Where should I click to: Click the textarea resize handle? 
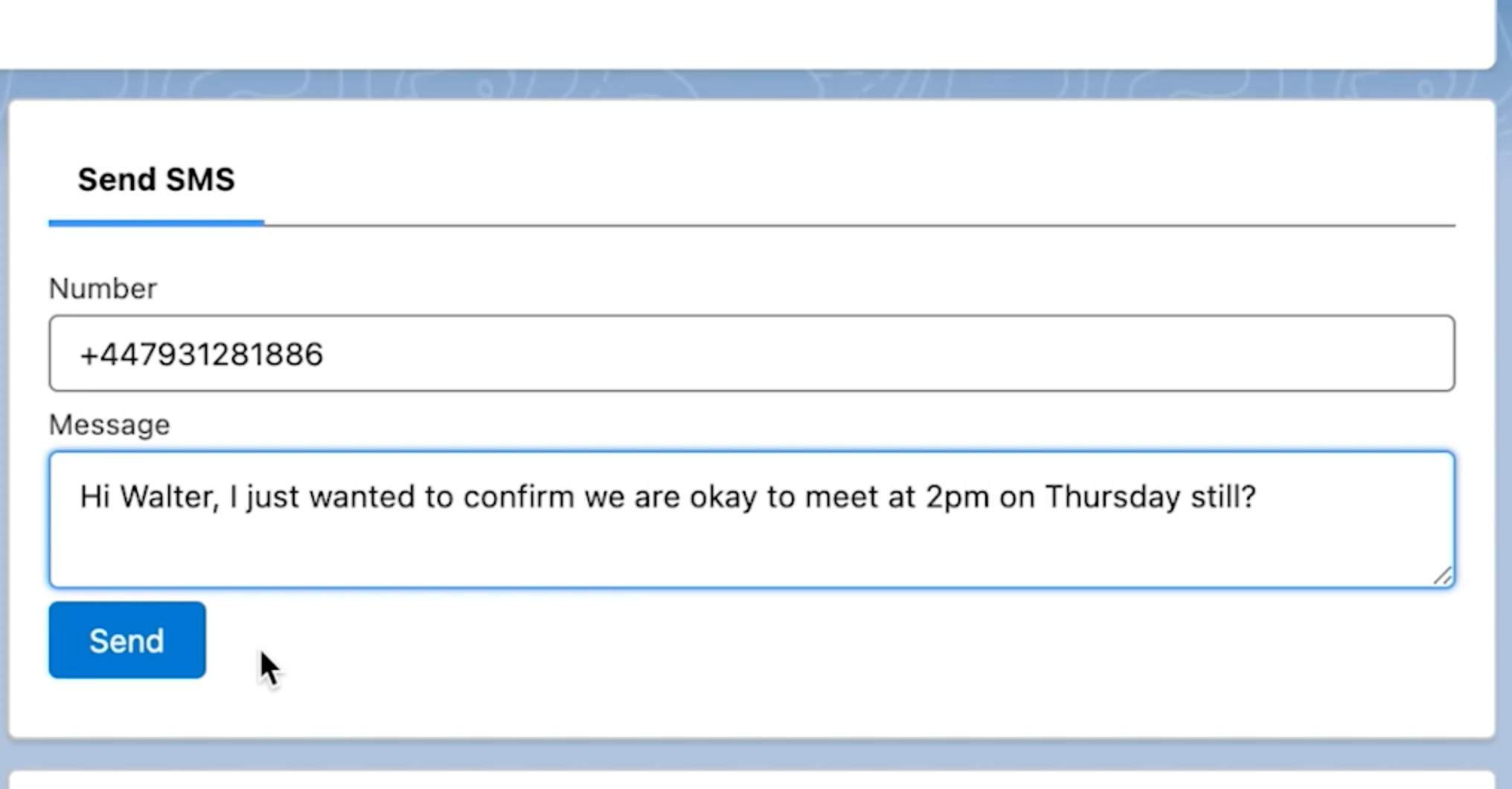tap(1442, 576)
